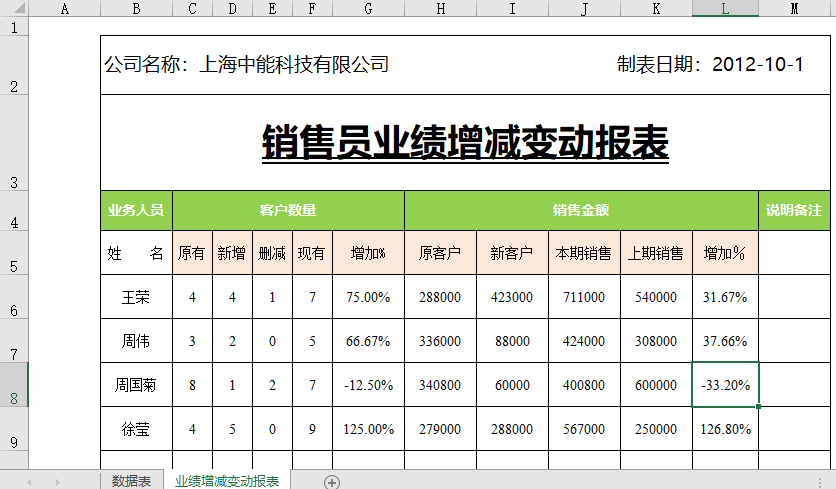Click column G header
Screen dimensions: 836x489
[x=369, y=9]
